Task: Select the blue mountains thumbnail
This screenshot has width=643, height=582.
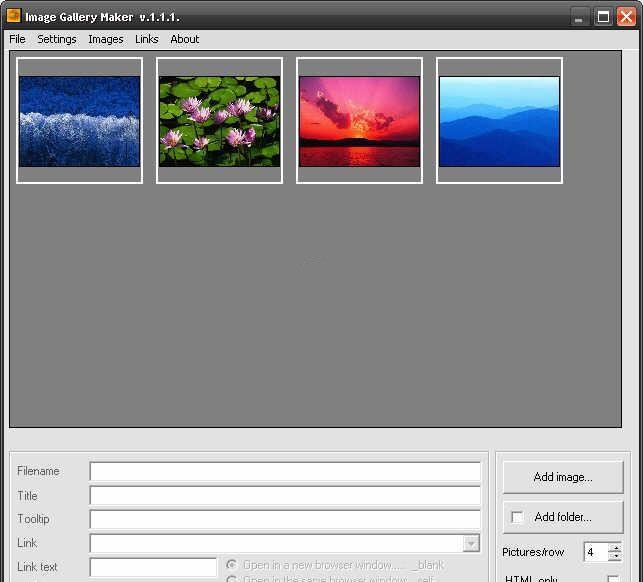Action: [499, 121]
